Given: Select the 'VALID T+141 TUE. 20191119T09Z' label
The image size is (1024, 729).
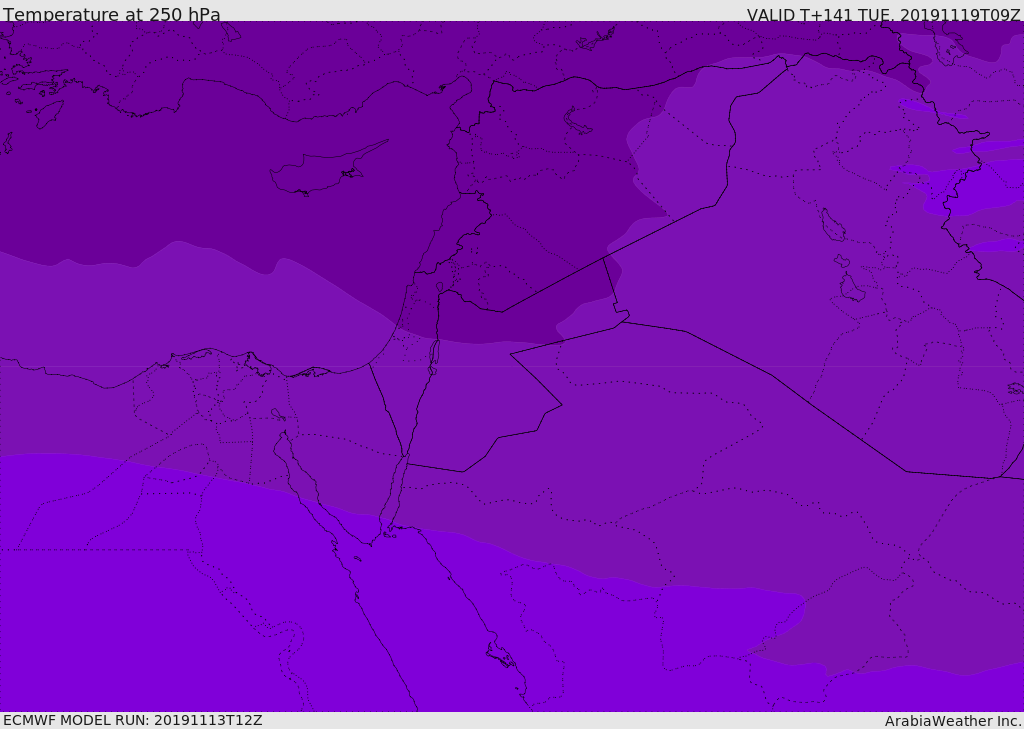Looking at the screenshot, I should click(x=884, y=15).
